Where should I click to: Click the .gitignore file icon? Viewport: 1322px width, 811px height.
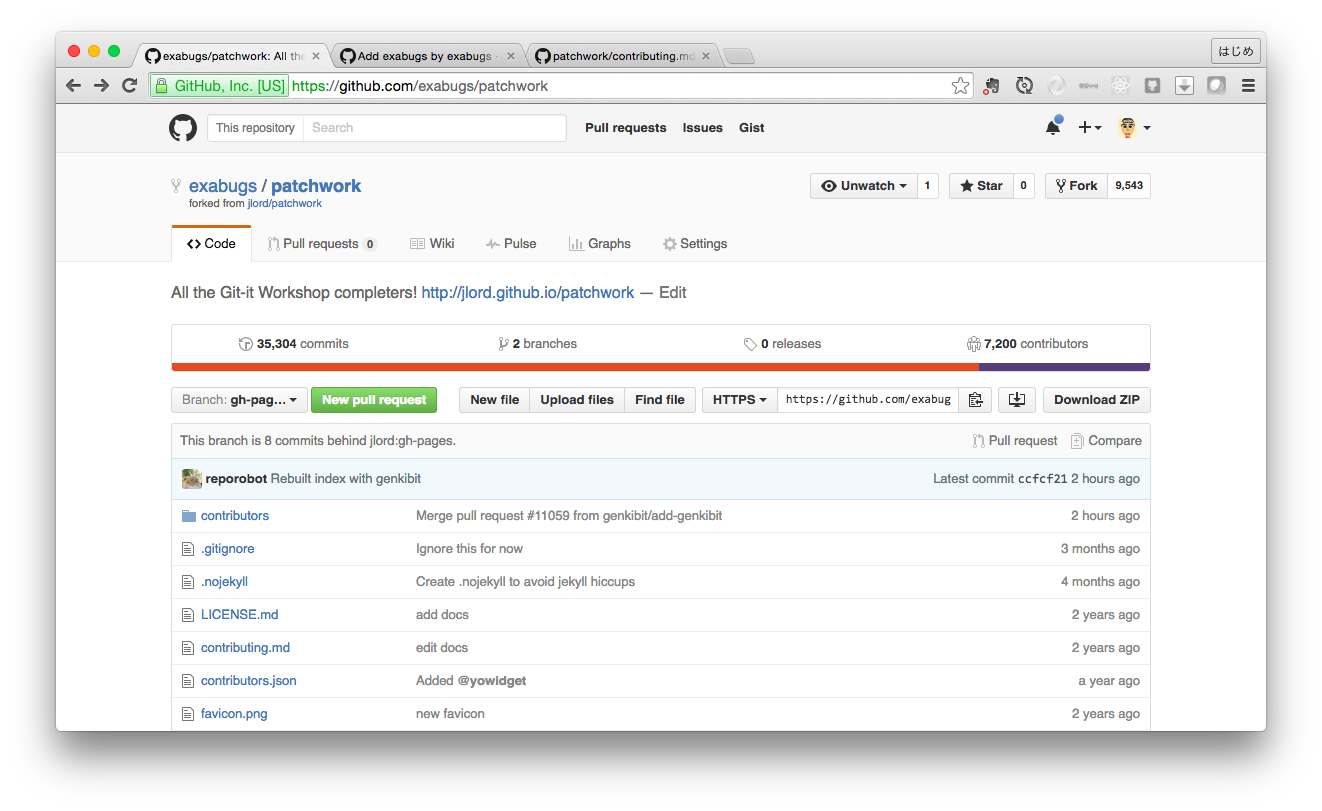(188, 549)
